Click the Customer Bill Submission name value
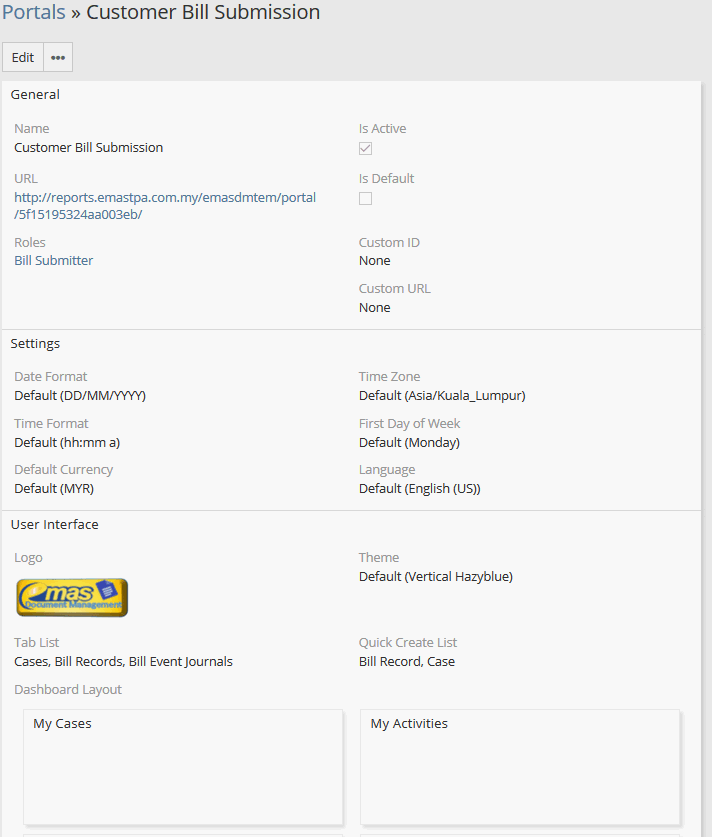712x837 pixels. pos(89,147)
